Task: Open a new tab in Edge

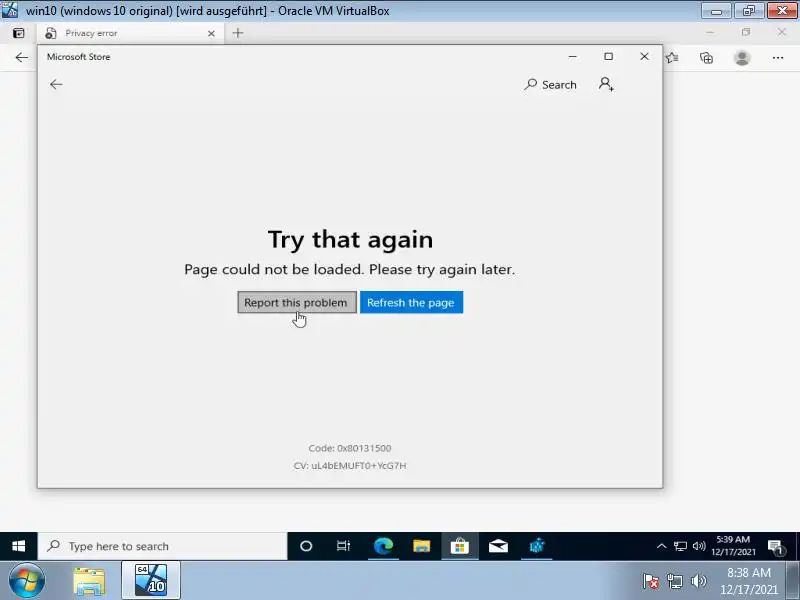Action: point(238,33)
